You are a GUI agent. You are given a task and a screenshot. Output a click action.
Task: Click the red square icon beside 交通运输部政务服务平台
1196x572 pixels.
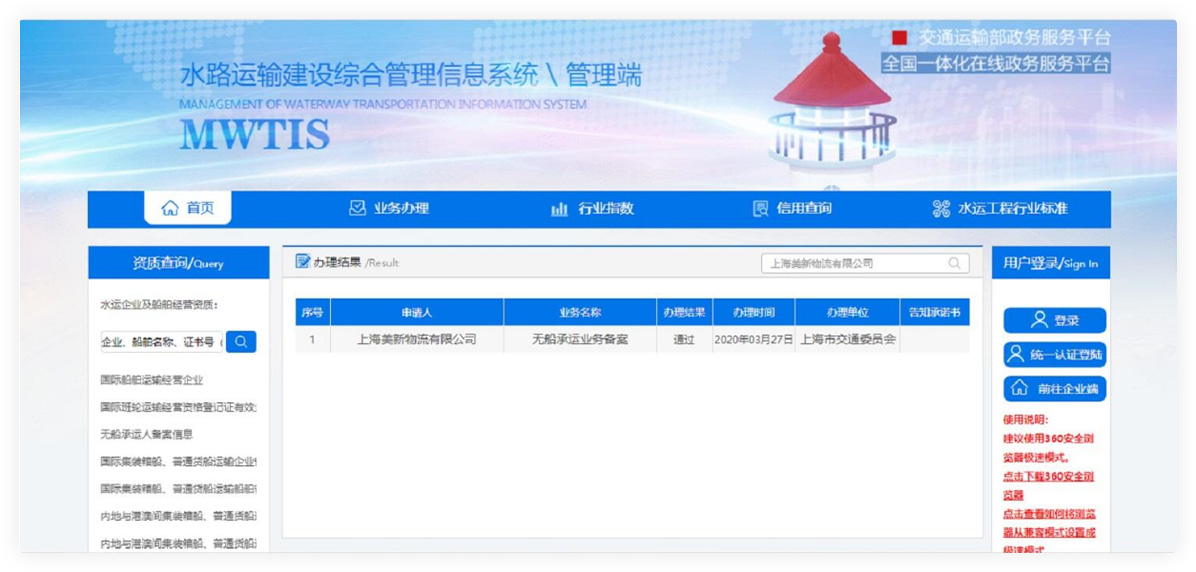point(899,38)
